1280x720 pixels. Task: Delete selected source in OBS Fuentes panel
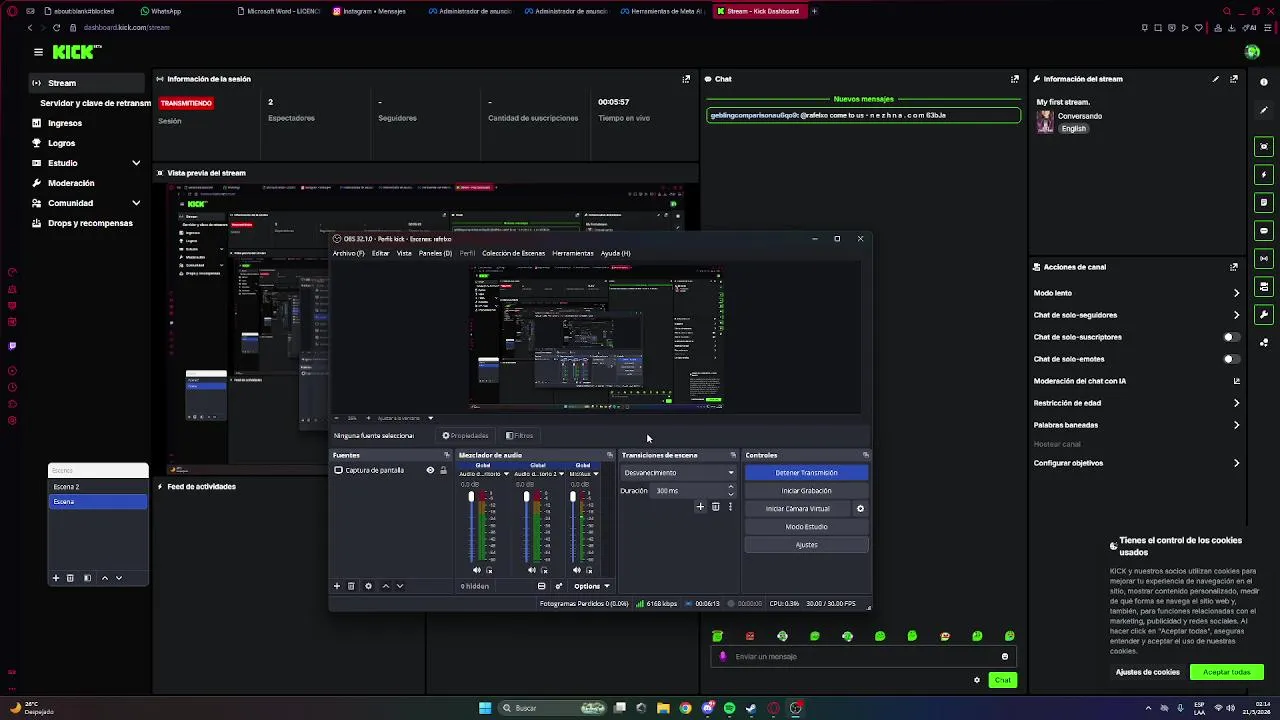pos(351,586)
